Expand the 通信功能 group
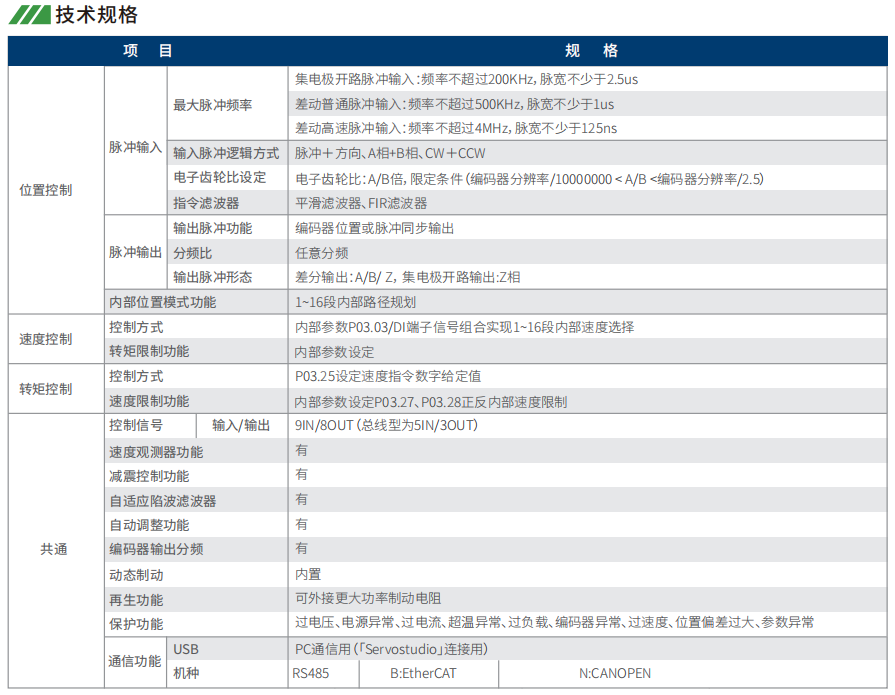The image size is (895, 695). pyautogui.click(x=136, y=661)
